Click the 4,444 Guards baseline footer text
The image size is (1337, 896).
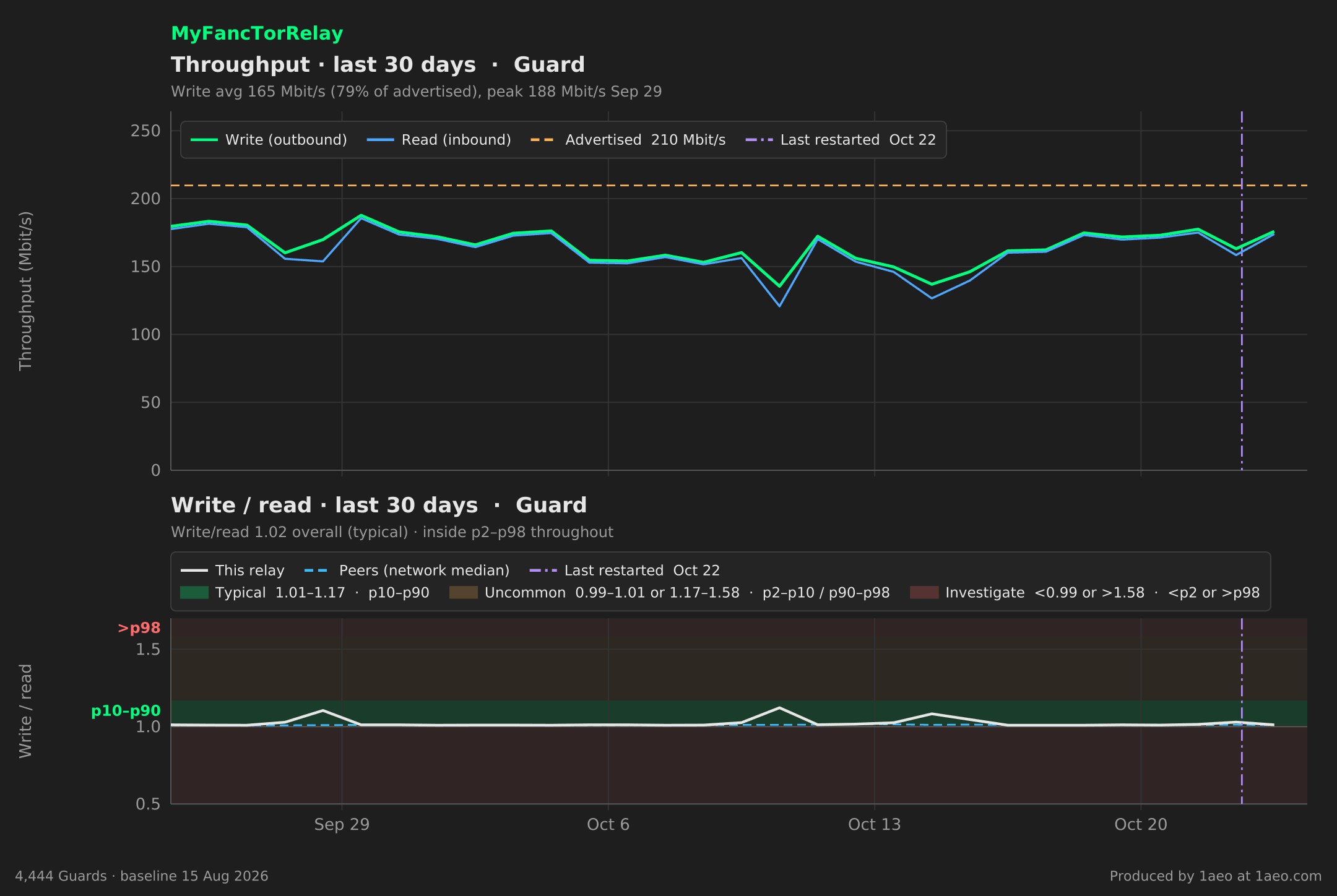coord(142,876)
